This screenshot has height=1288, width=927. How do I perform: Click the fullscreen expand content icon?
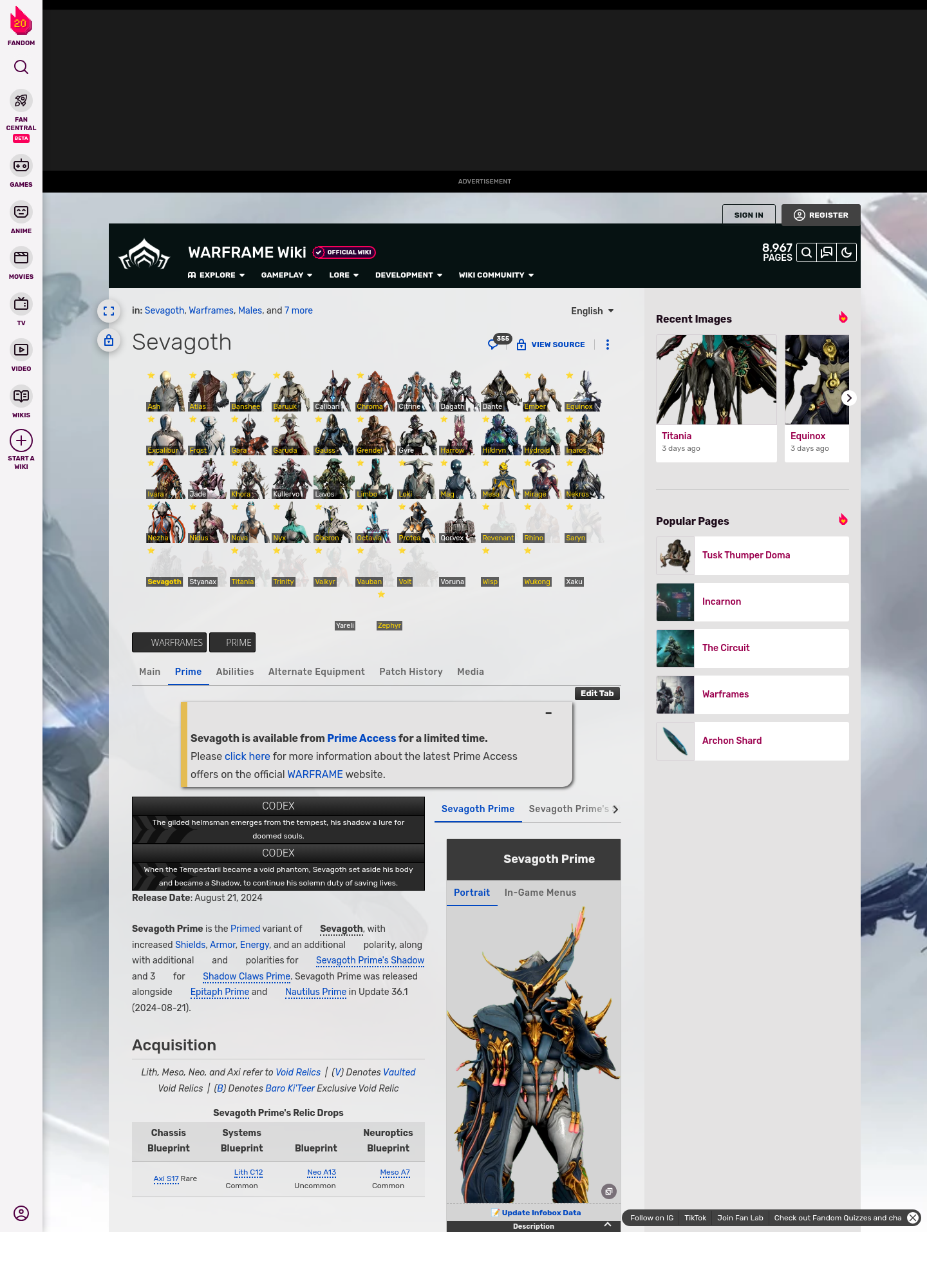point(109,311)
